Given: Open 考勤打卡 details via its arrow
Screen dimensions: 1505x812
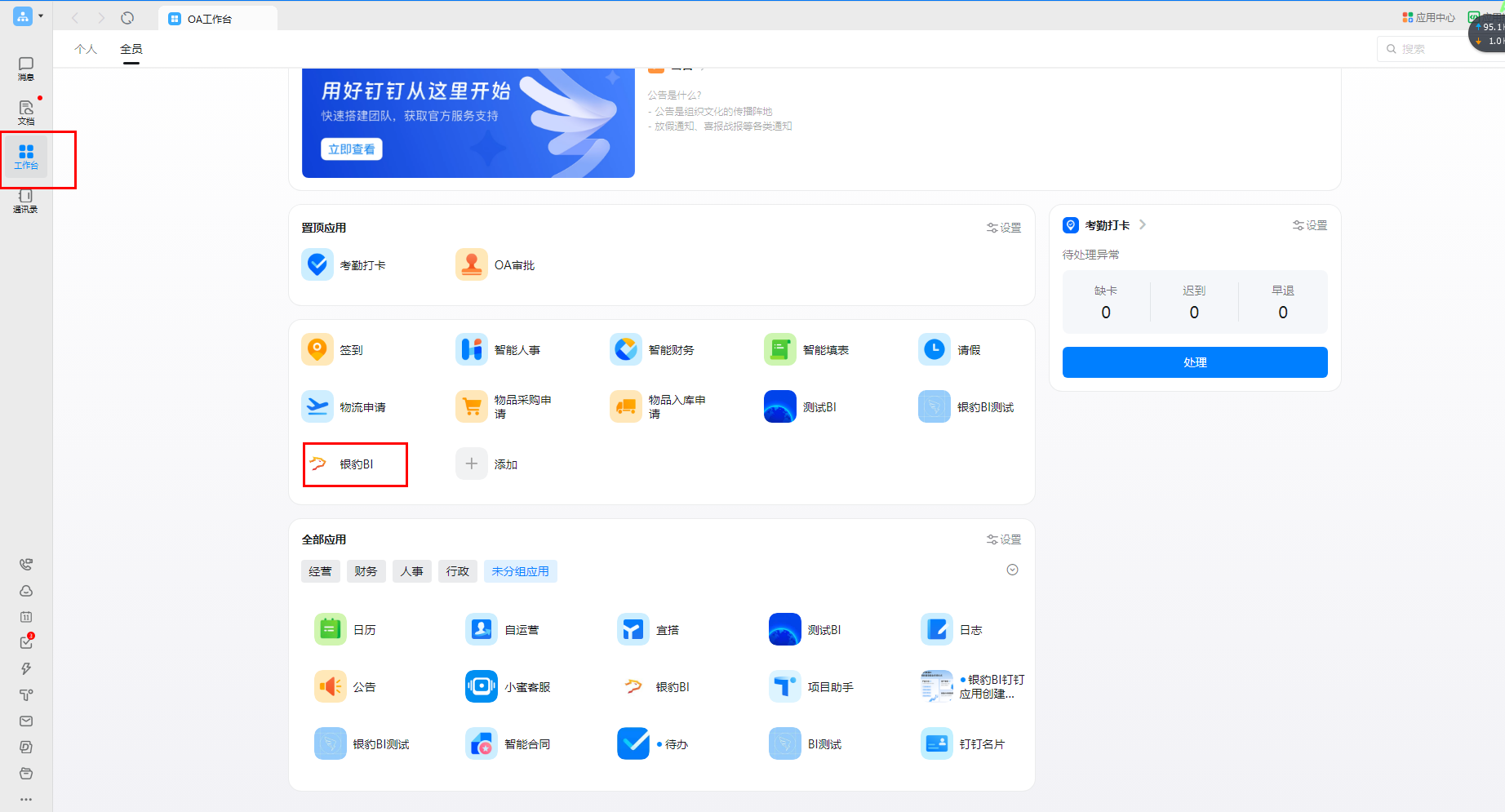Looking at the screenshot, I should pos(1143,224).
